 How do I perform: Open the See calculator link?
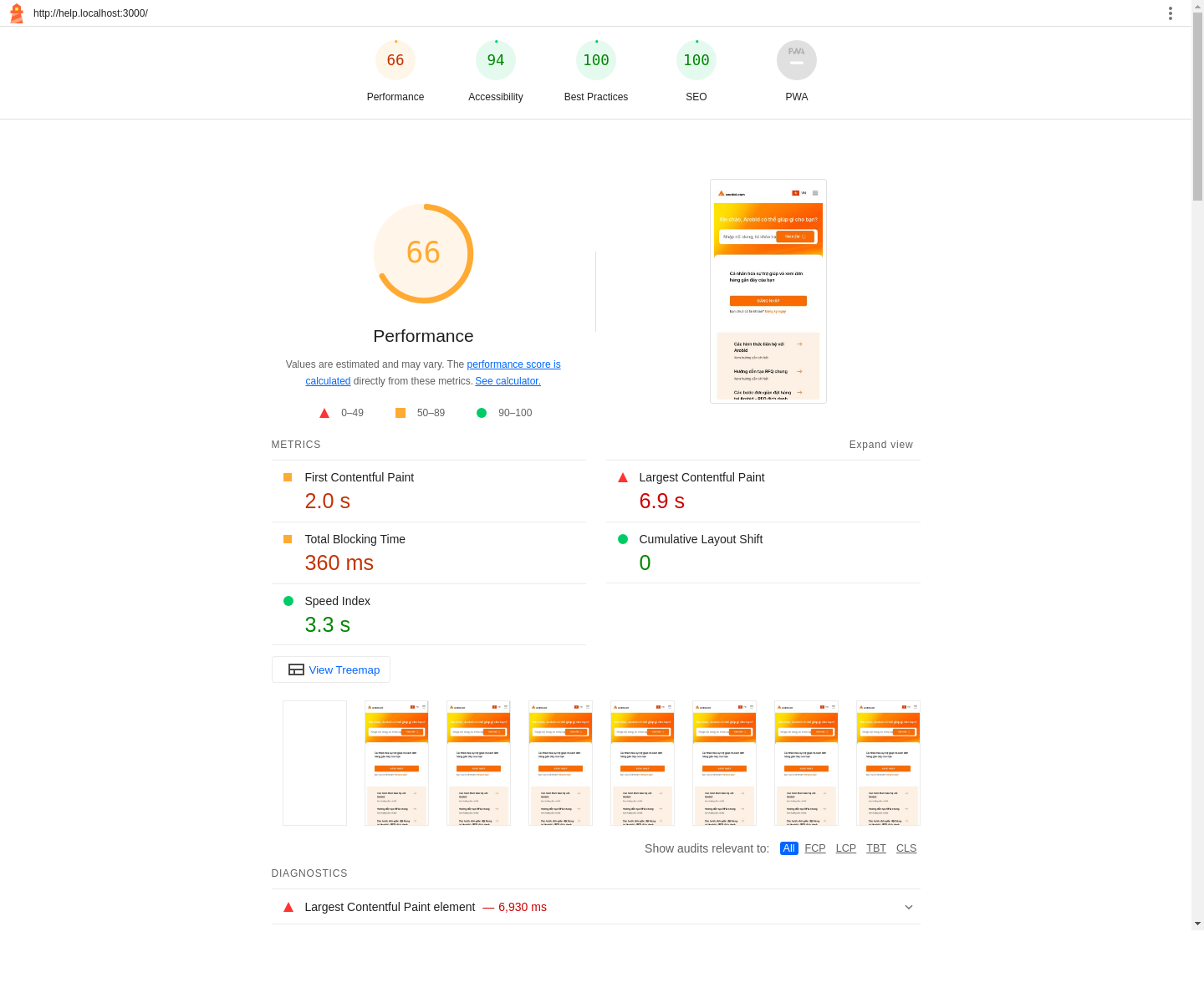[x=508, y=381]
